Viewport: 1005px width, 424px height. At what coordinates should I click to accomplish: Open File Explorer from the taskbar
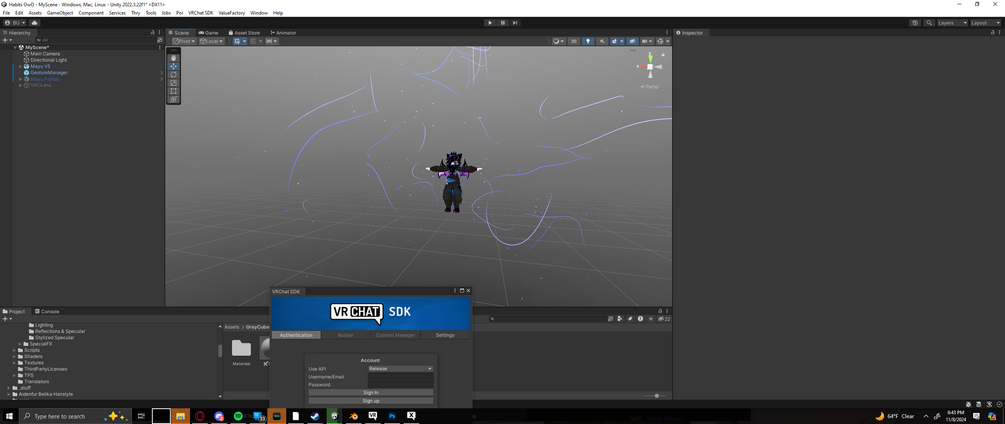point(180,416)
